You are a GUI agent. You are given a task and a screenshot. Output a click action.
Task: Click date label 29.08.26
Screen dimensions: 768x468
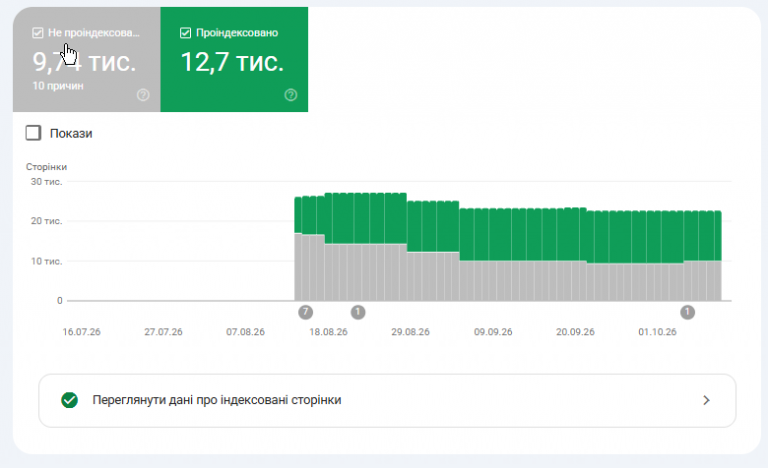(410, 332)
